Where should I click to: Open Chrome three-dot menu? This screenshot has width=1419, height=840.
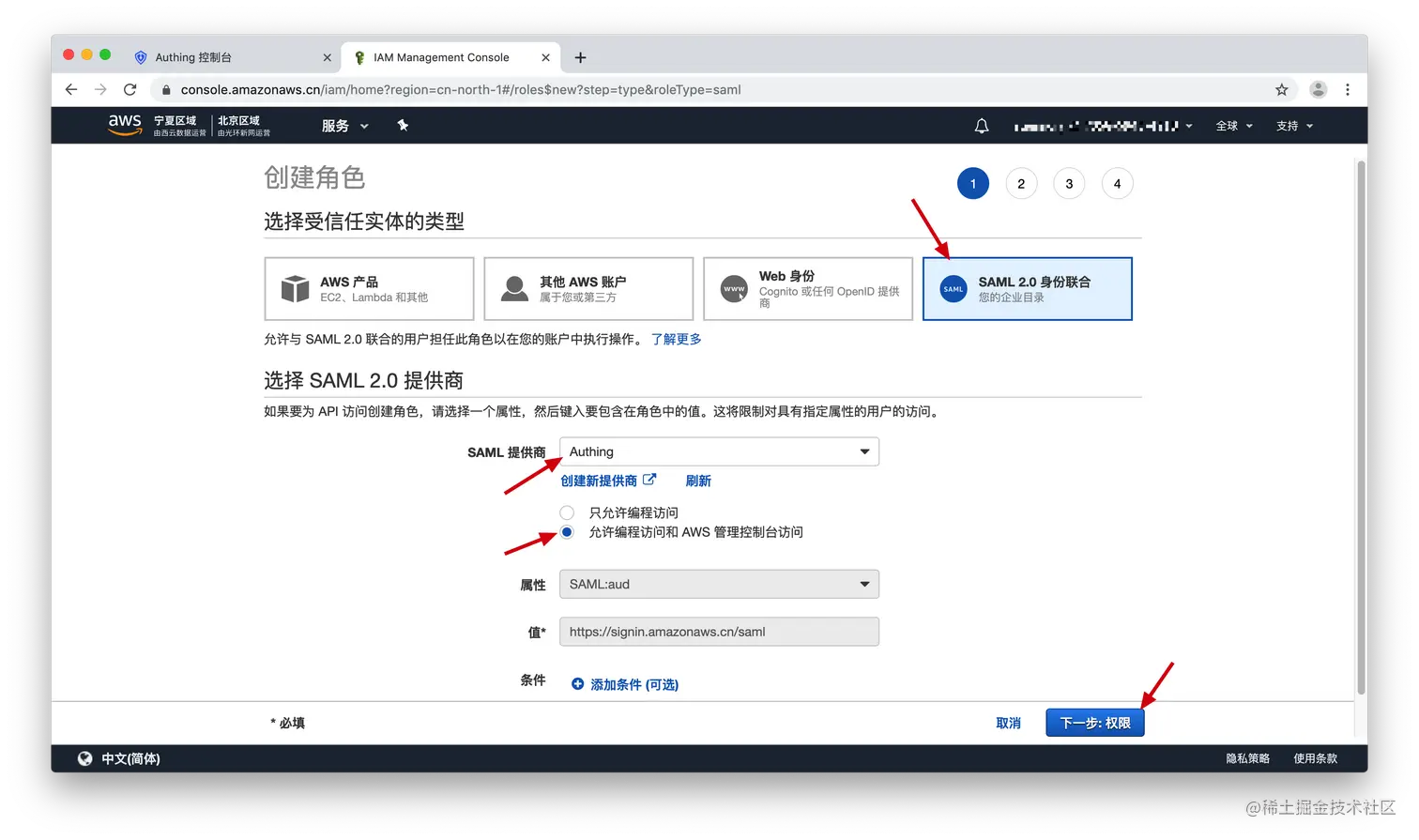tap(1348, 89)
